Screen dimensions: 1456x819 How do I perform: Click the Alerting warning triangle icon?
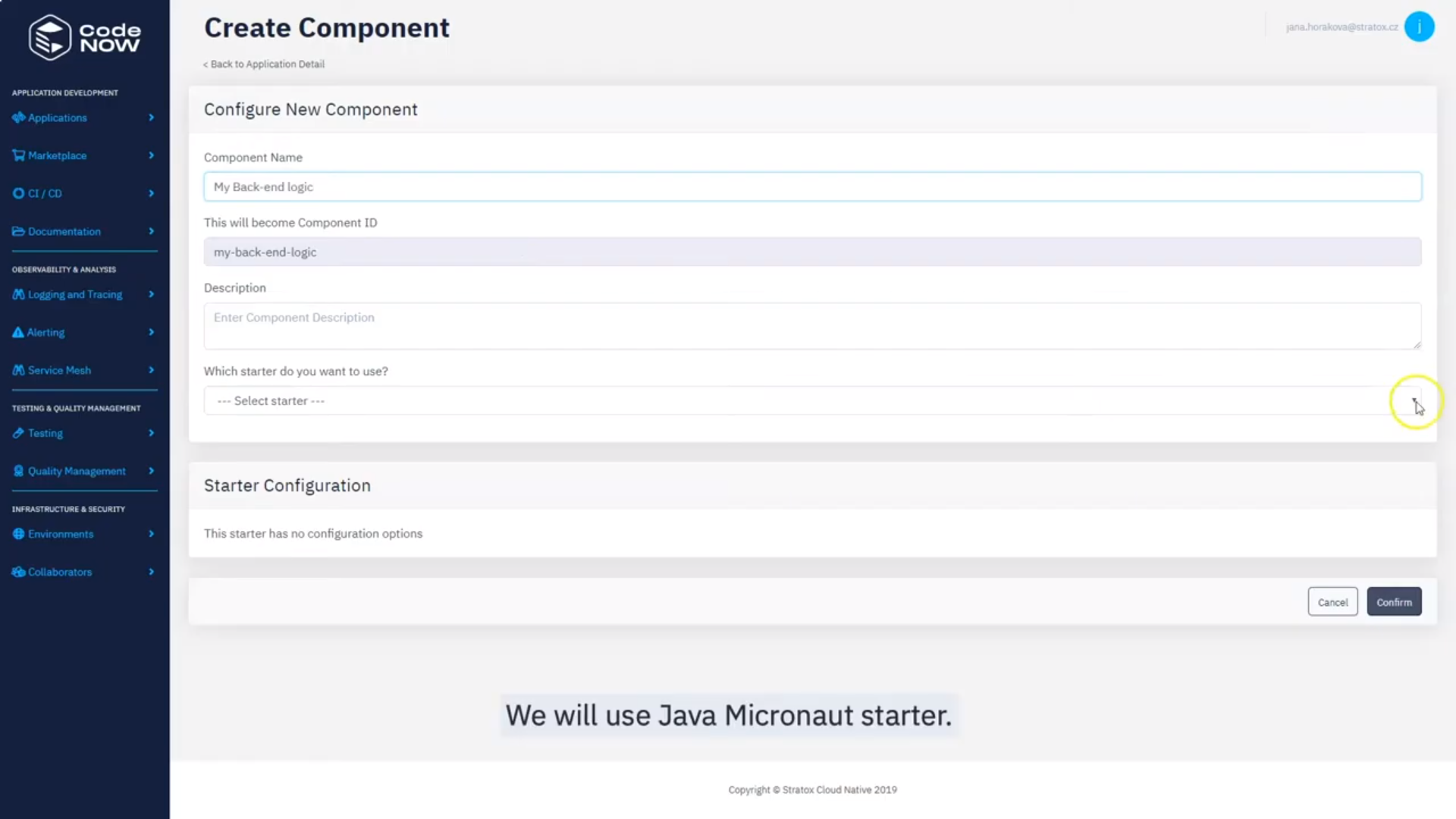tap(17, 332)
